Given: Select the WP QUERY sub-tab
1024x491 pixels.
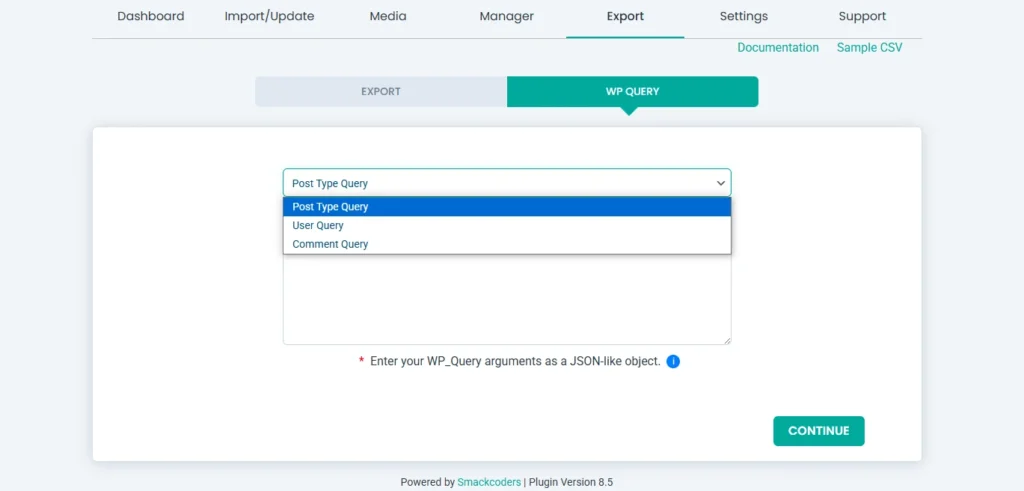Looking at the screenshot, I should (x=632, y=91).
